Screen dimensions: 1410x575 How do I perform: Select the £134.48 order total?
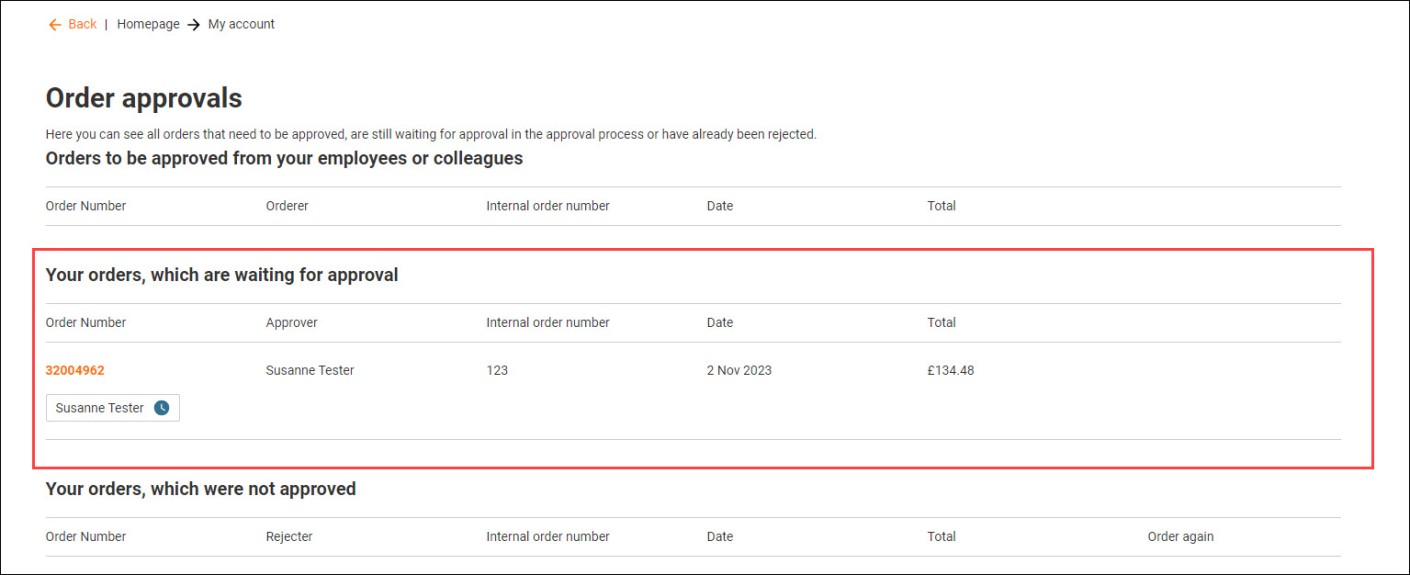click(x=950, y=370)
